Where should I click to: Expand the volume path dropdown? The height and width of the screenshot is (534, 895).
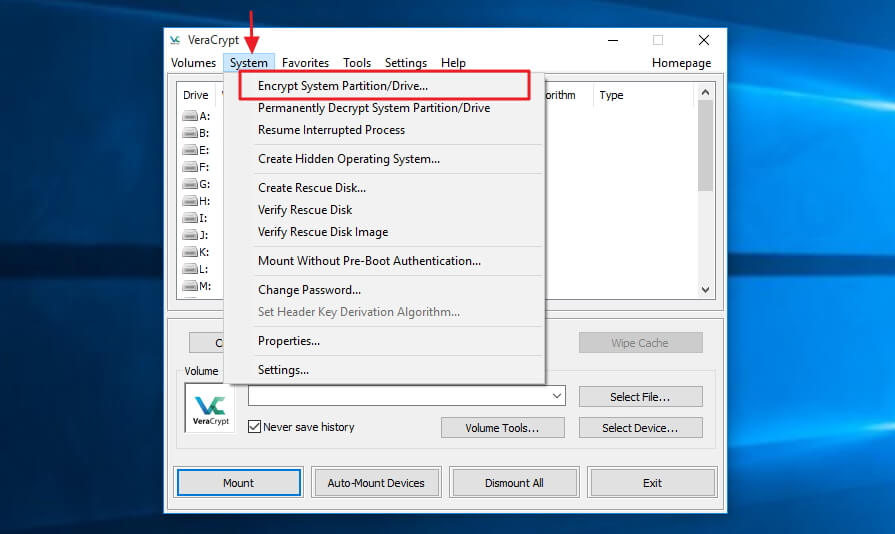pyautogui.click(x=557, y=396)
